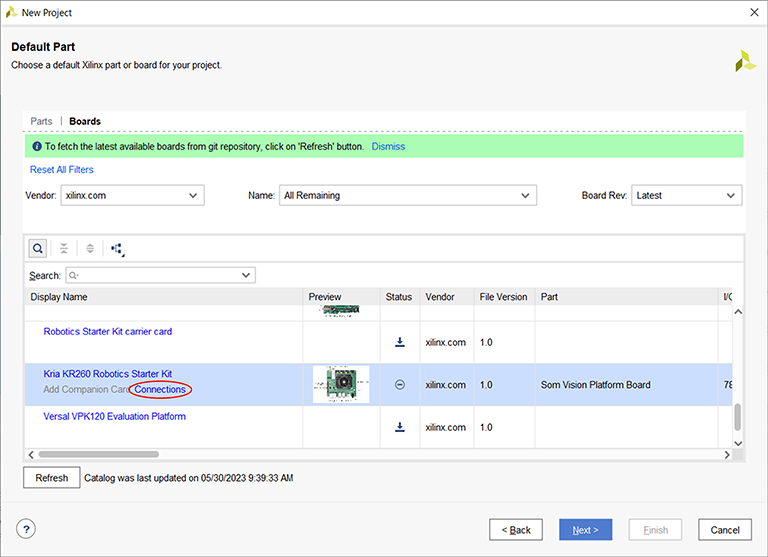The image size is (768, 557).
Task: Sort by Part column header
Action: [x=626, y=297]
